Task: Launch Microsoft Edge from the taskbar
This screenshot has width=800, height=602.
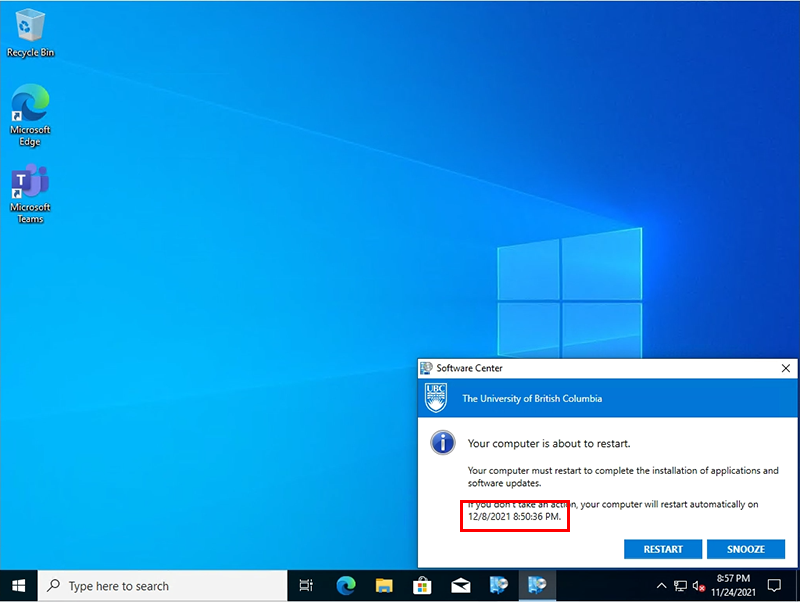Action: pyautogui.click(x=345, y=585)
